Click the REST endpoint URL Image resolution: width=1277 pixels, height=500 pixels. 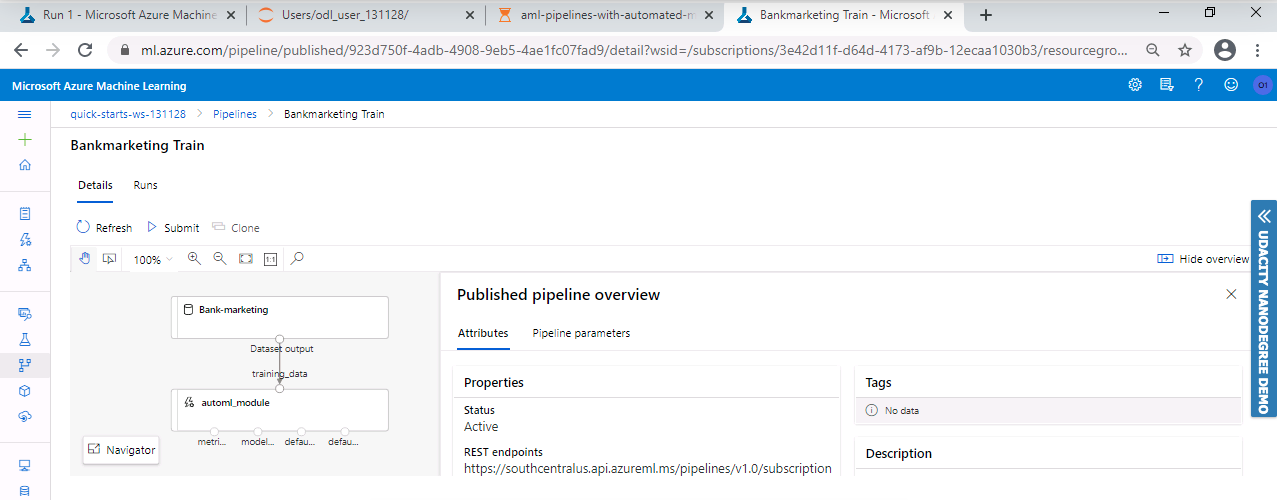pos(648,468)
